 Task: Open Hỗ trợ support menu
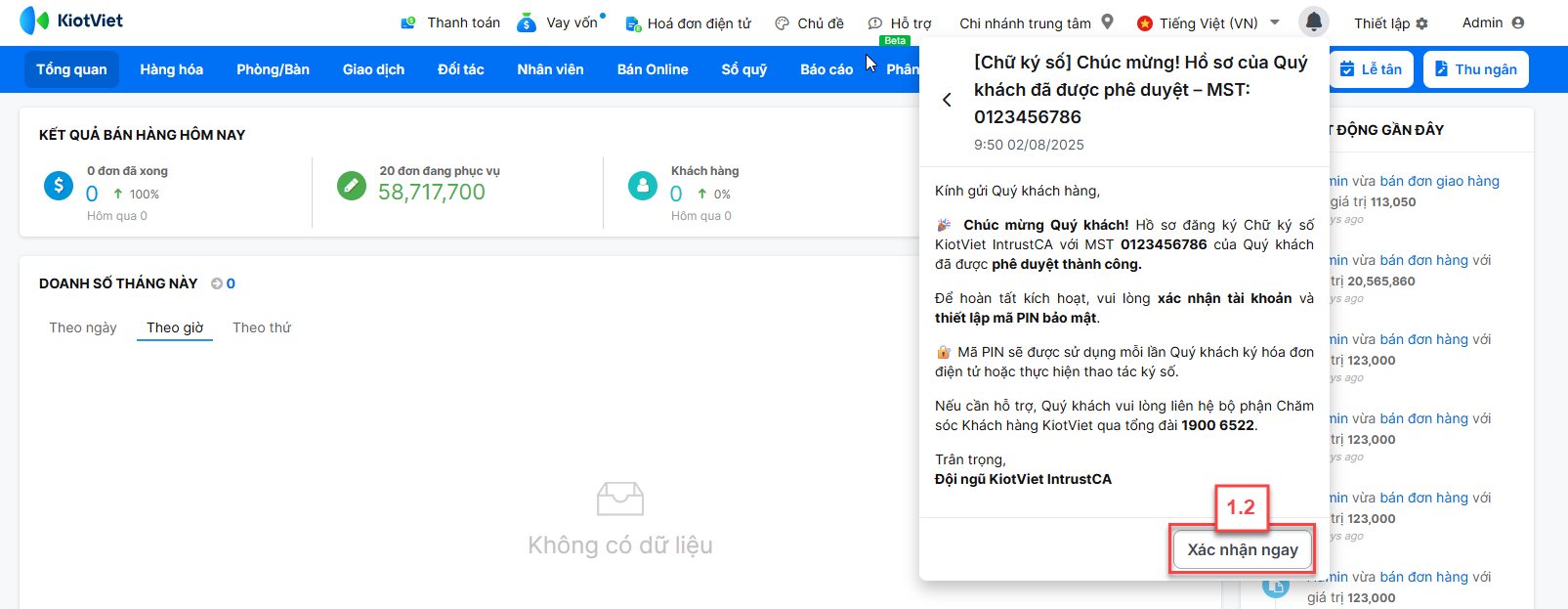coord(911,22)
